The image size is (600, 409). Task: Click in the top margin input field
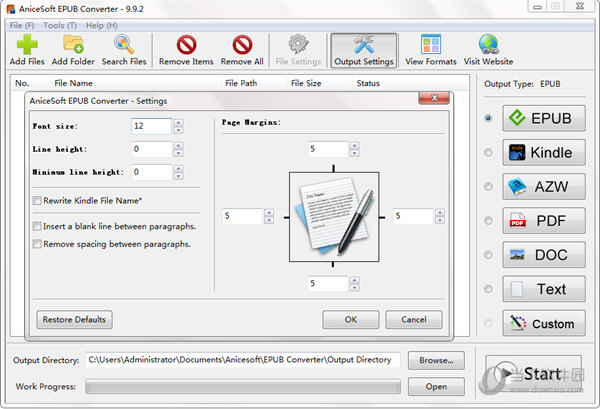328,149
